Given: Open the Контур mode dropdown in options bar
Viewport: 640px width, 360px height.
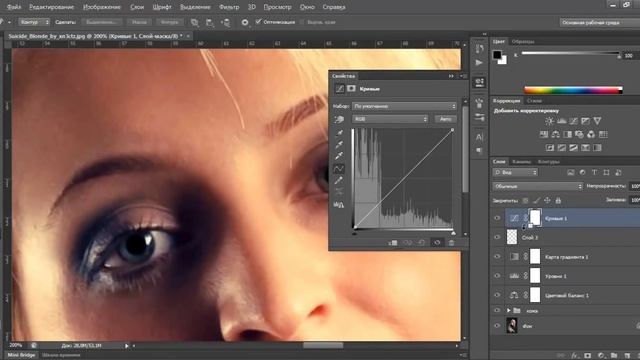Looking at the screenshot, I should [34, 22].
